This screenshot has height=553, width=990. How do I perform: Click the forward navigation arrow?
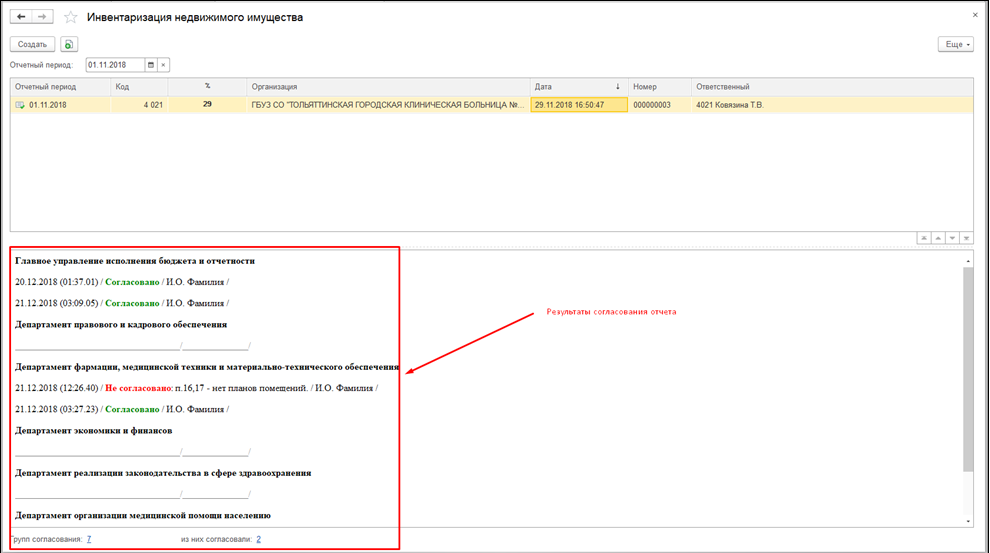[43, 18]
